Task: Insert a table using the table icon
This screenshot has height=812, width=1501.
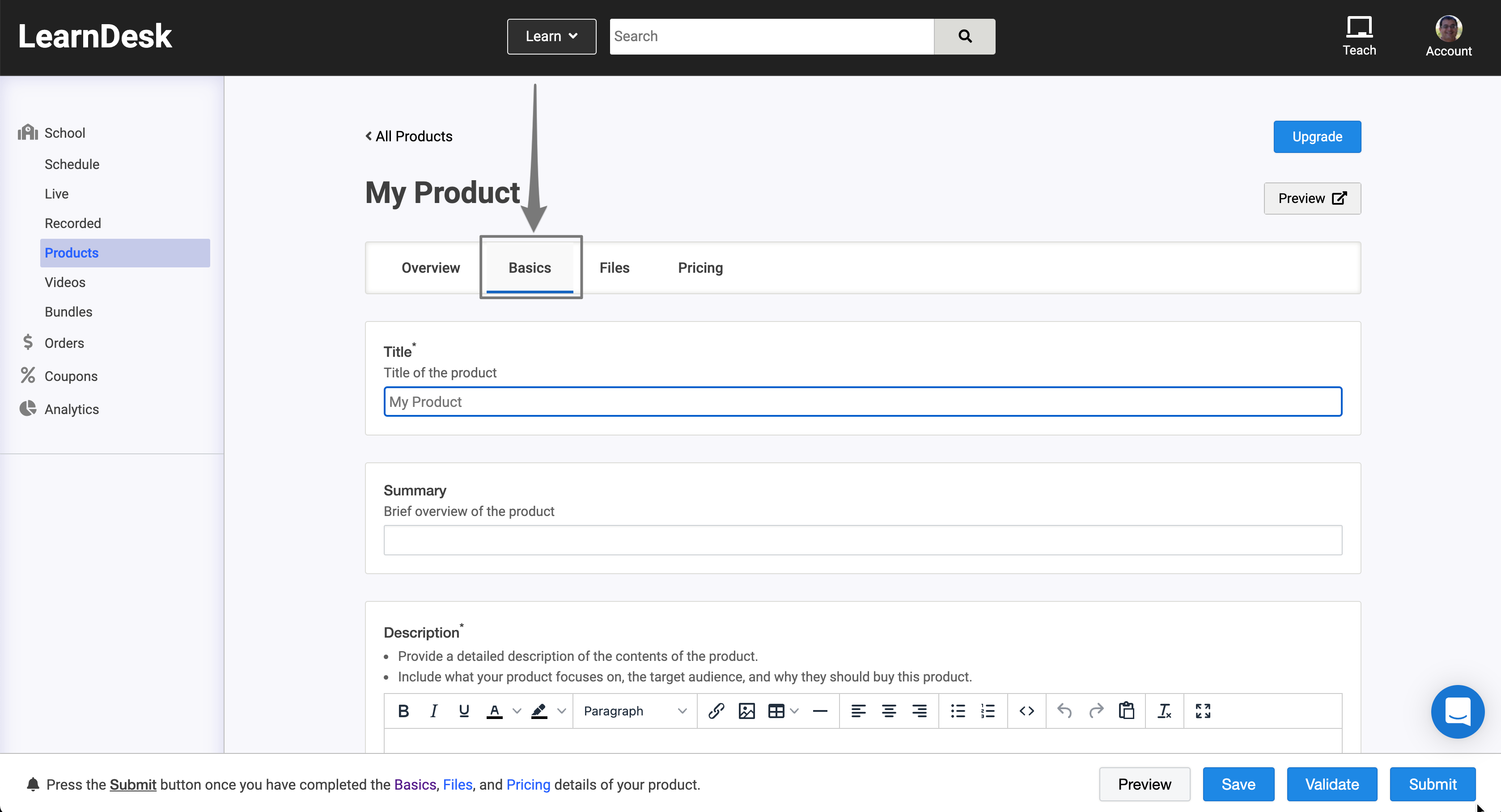Action: 776,710
